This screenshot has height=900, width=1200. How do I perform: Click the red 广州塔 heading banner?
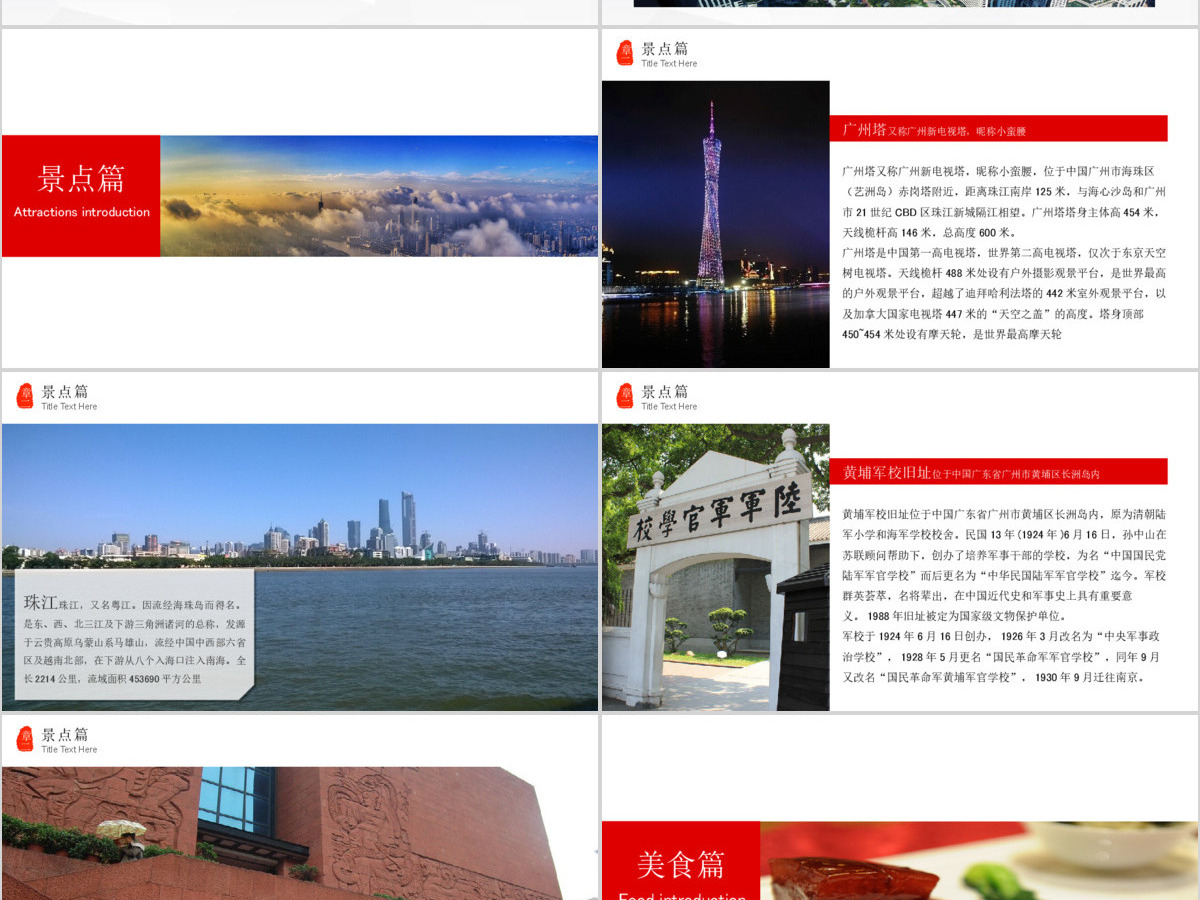pyautogui.click(x=998, y=129)
